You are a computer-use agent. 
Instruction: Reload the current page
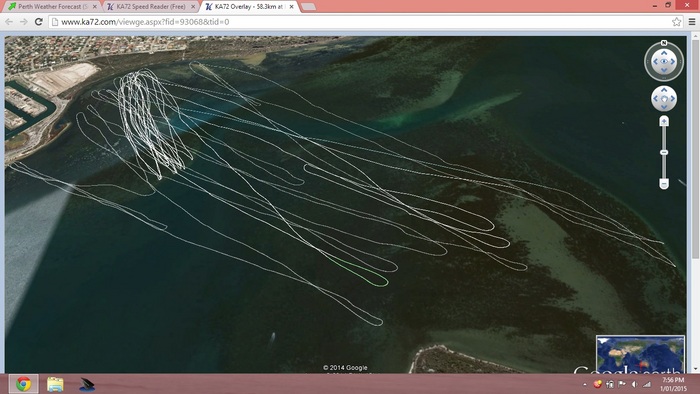tap(39, 22)
